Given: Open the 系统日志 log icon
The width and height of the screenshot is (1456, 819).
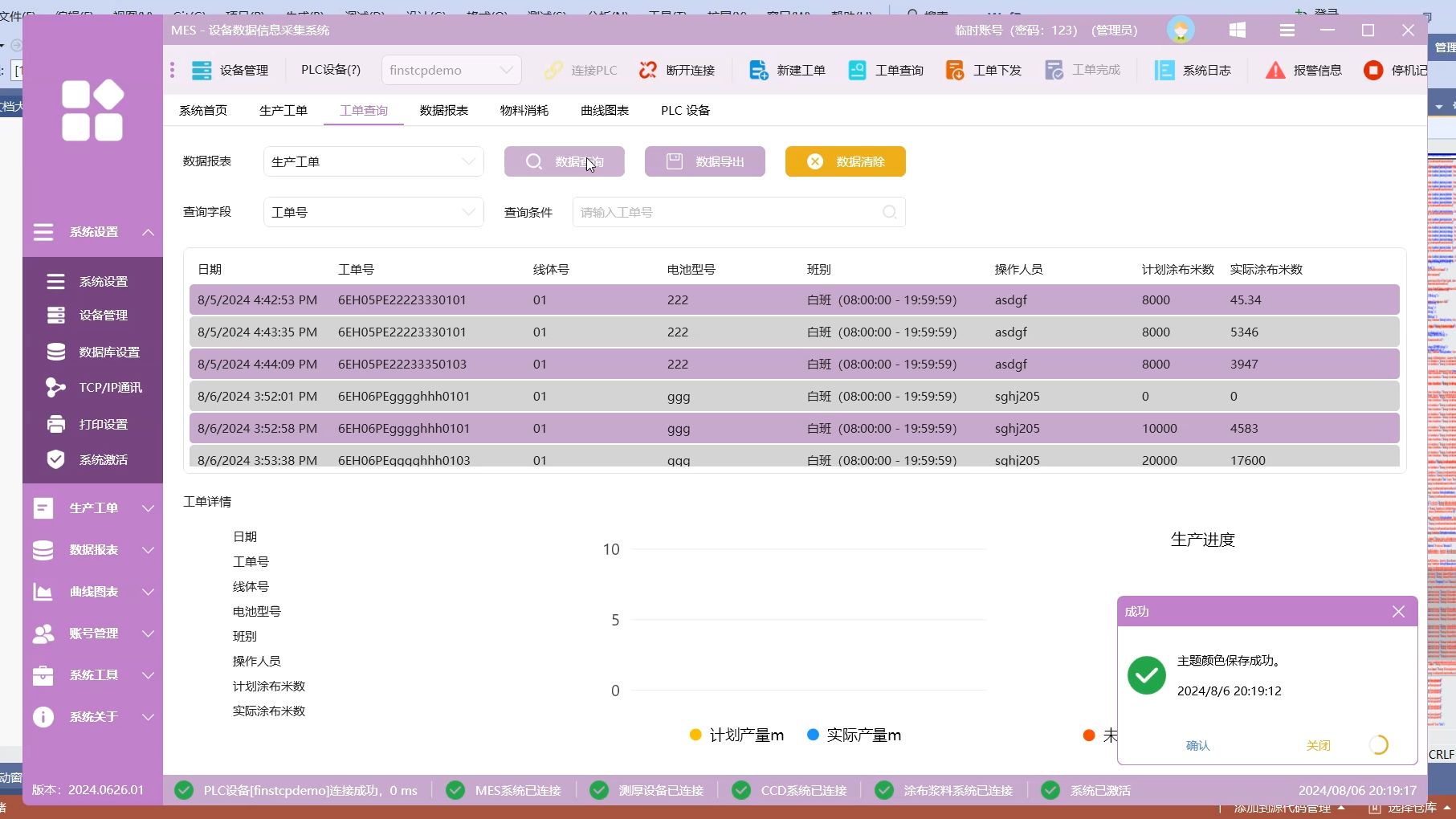Looking at the screenshot, I should point(1164,70).
